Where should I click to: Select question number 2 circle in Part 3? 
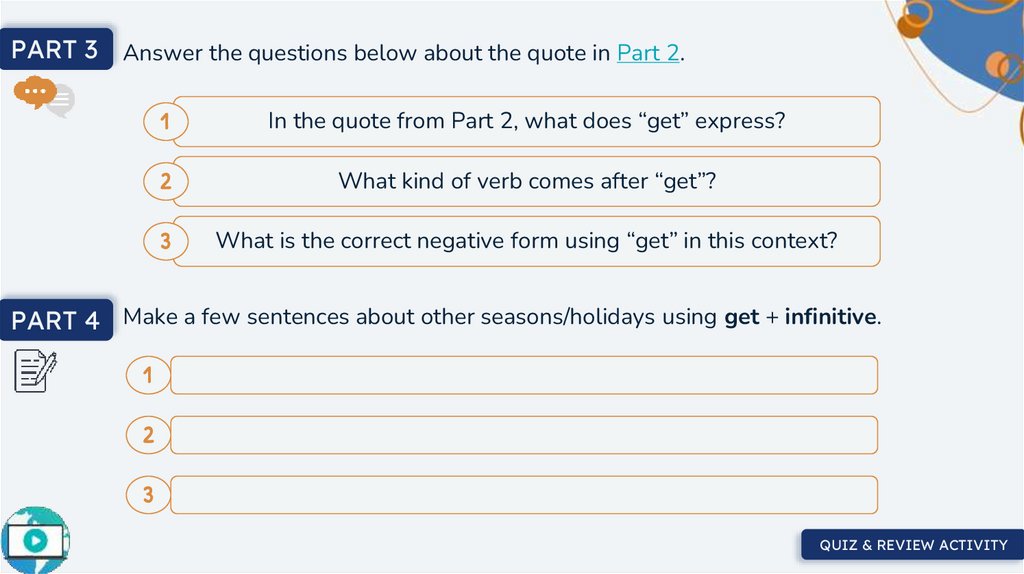point(165,182)
